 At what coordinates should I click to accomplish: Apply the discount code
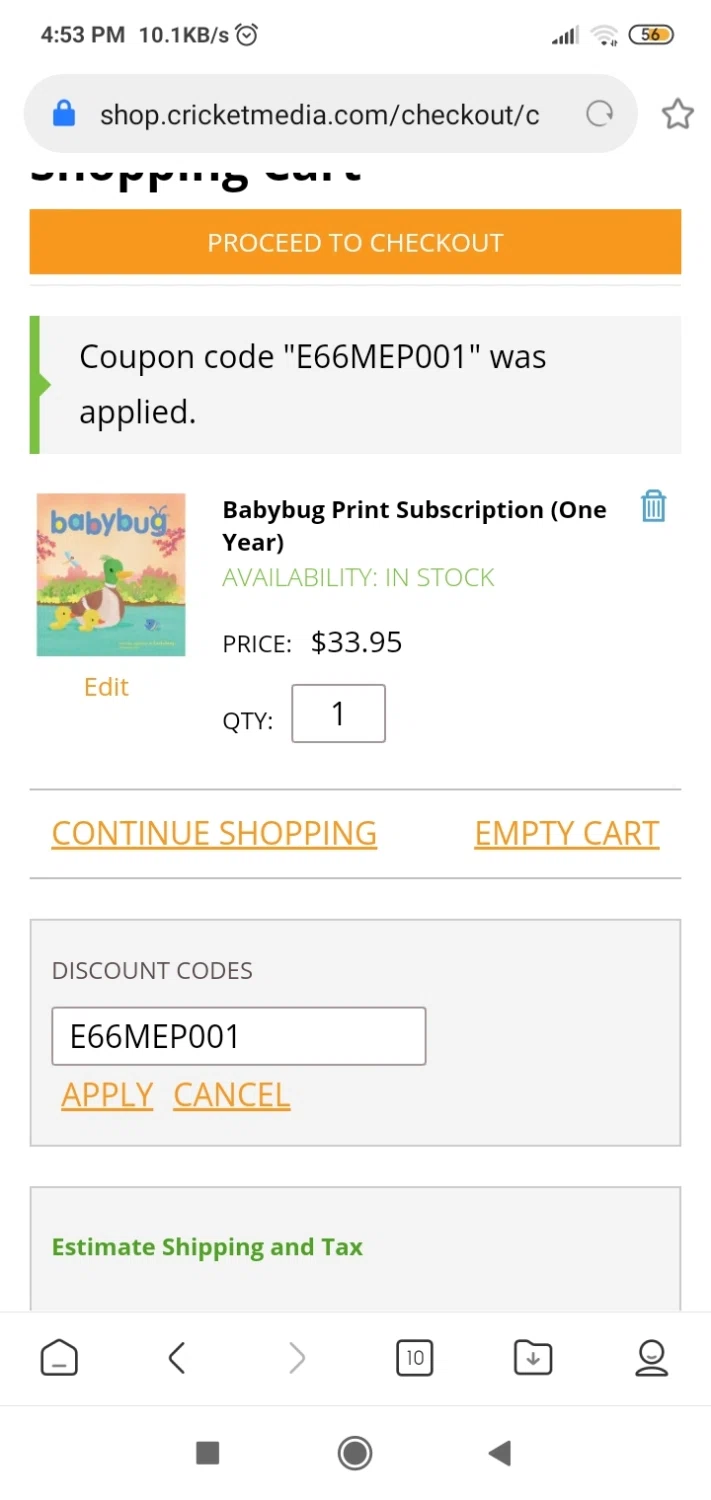[107, 1095]
